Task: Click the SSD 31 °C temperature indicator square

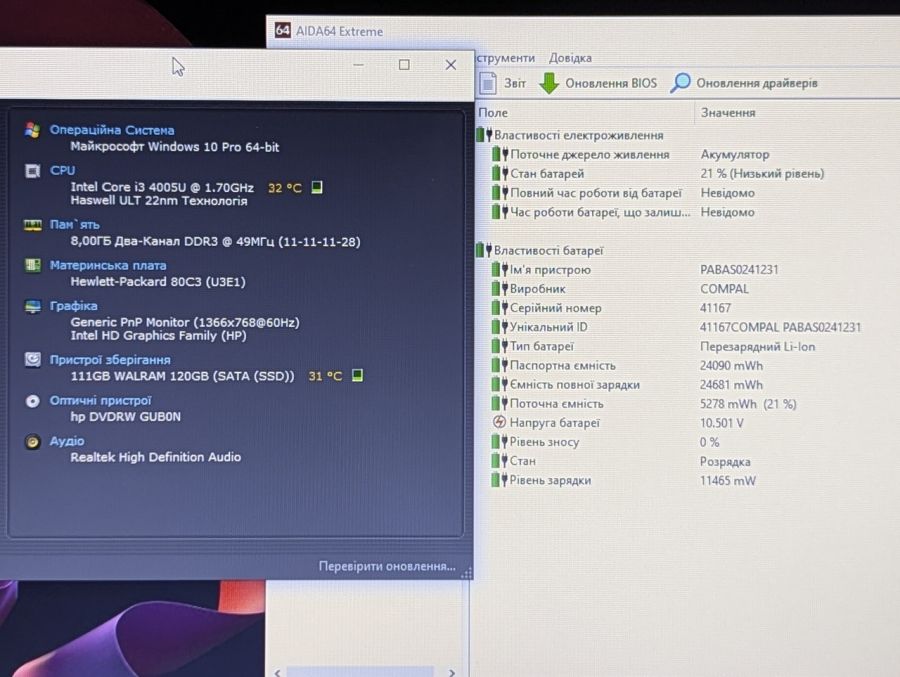Action: tap(357, 376)
